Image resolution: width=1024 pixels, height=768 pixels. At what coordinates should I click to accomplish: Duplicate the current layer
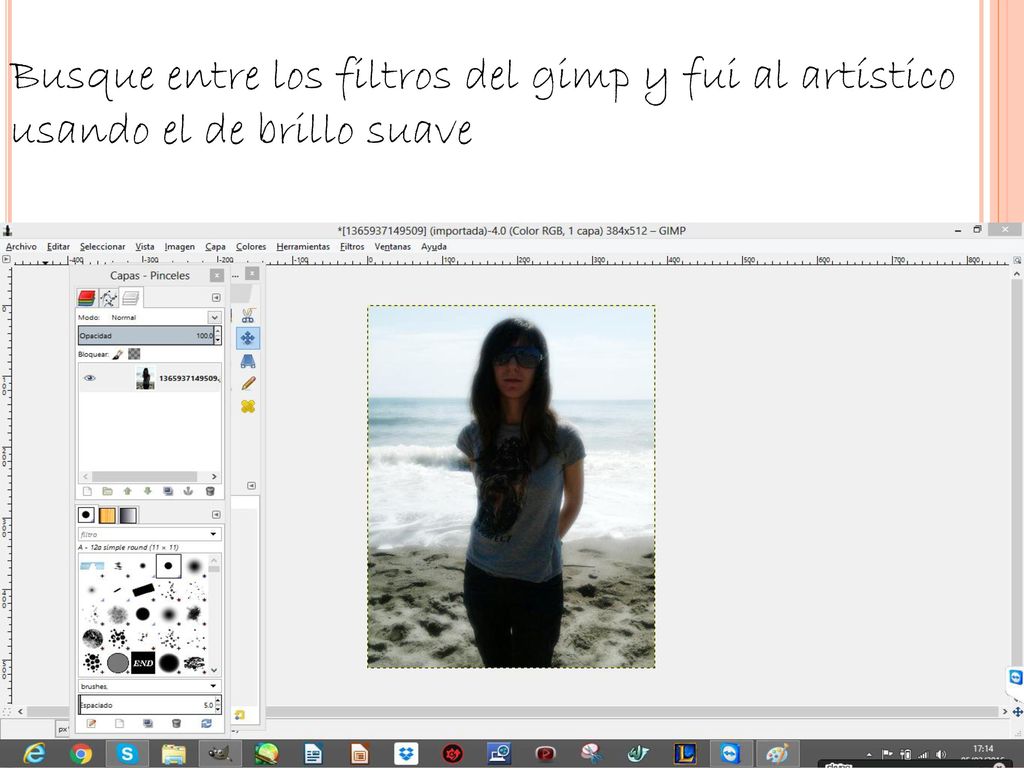(168, 491)
